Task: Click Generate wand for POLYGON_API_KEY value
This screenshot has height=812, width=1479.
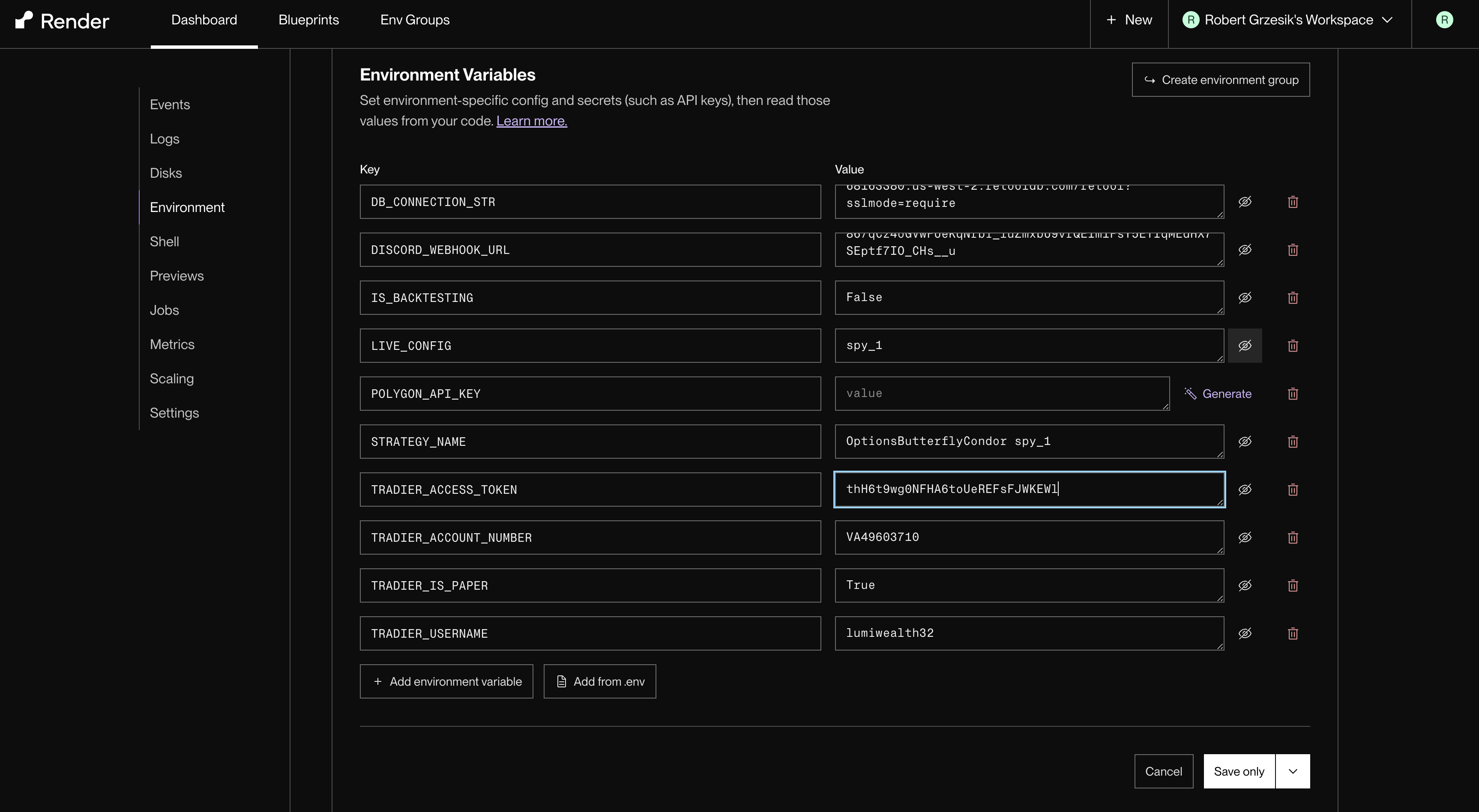Action: [x=1217, y=394]
